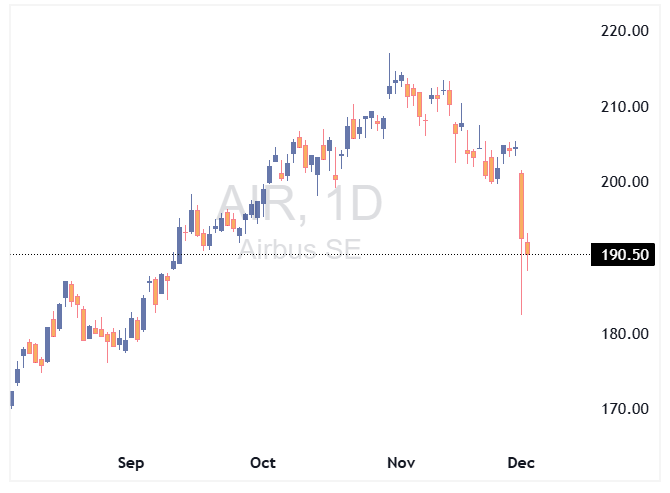Select the leftmost candle at chart start
The height and width of the screenshot is (493, 670).
tap(12, 399)
